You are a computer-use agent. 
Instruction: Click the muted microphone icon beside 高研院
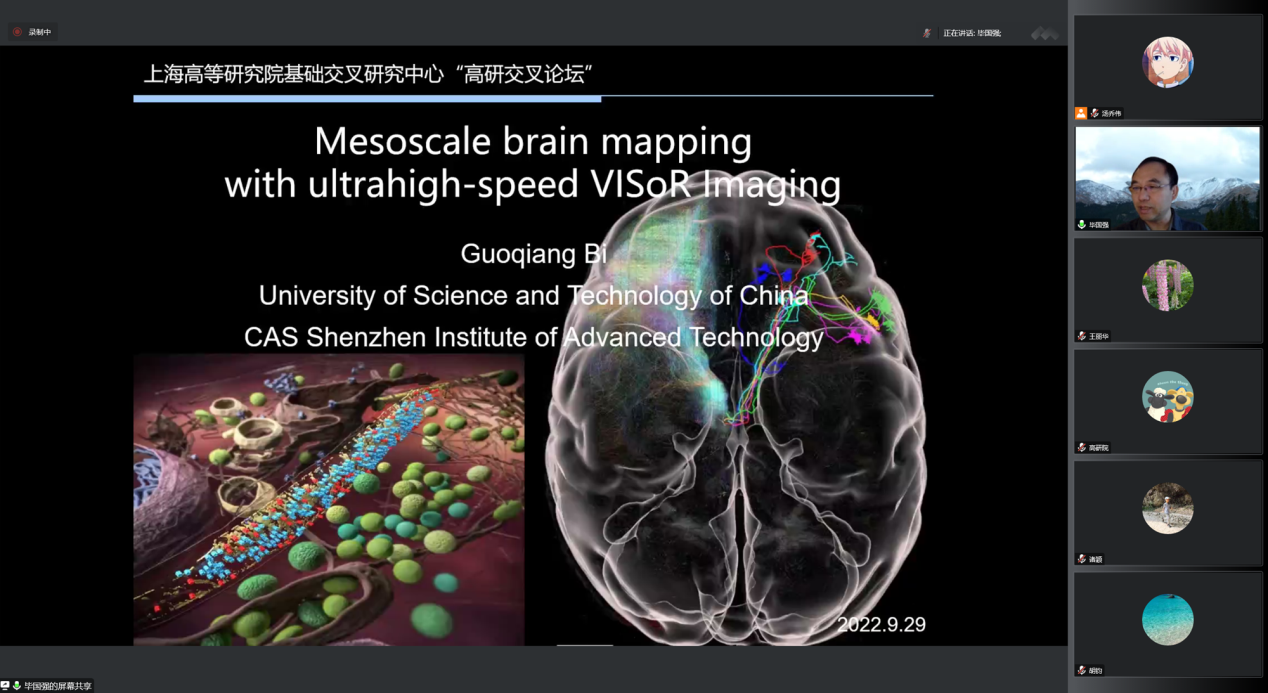(1082, 447)
